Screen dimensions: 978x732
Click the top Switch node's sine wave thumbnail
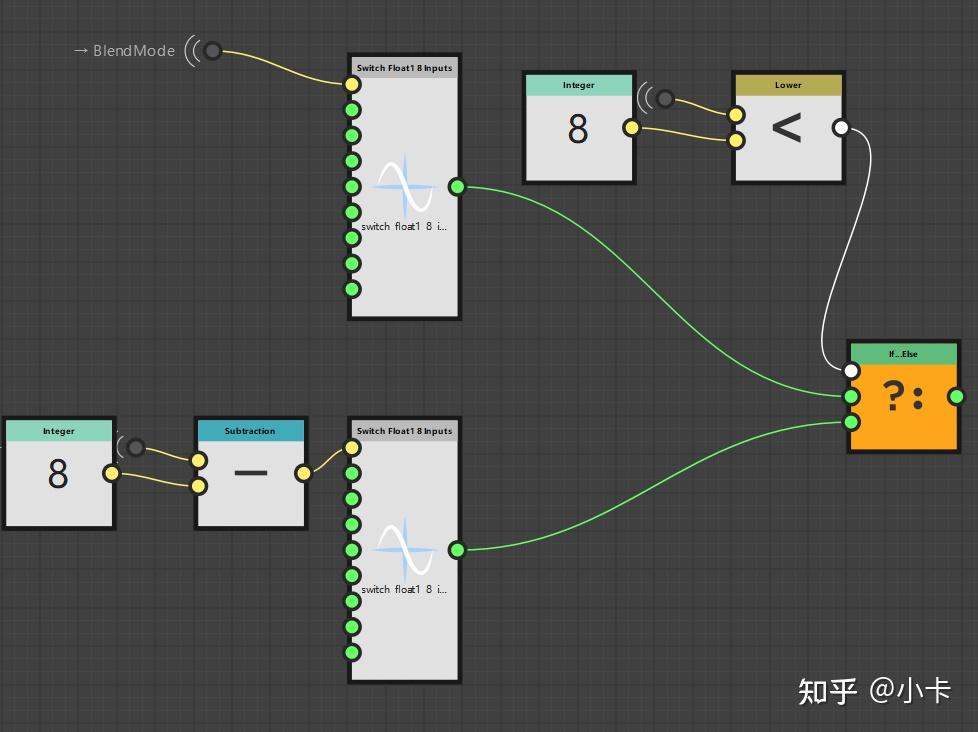coord(405,186)
